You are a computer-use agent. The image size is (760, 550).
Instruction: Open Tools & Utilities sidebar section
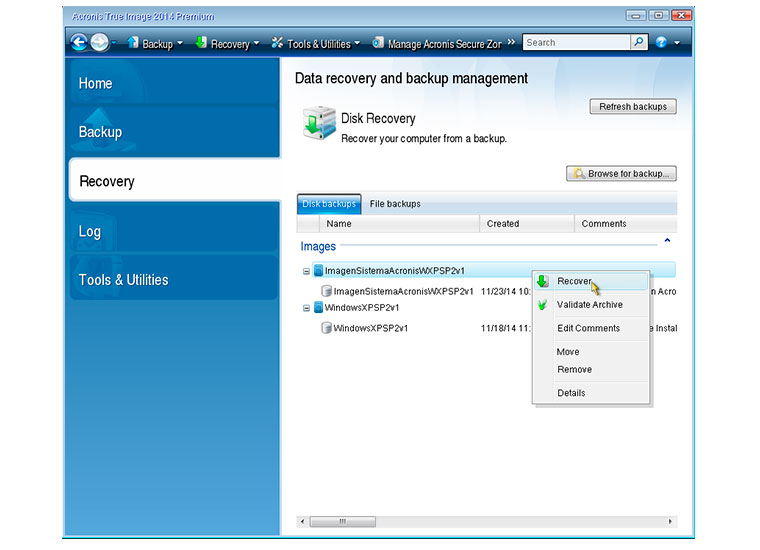point(174,279)
